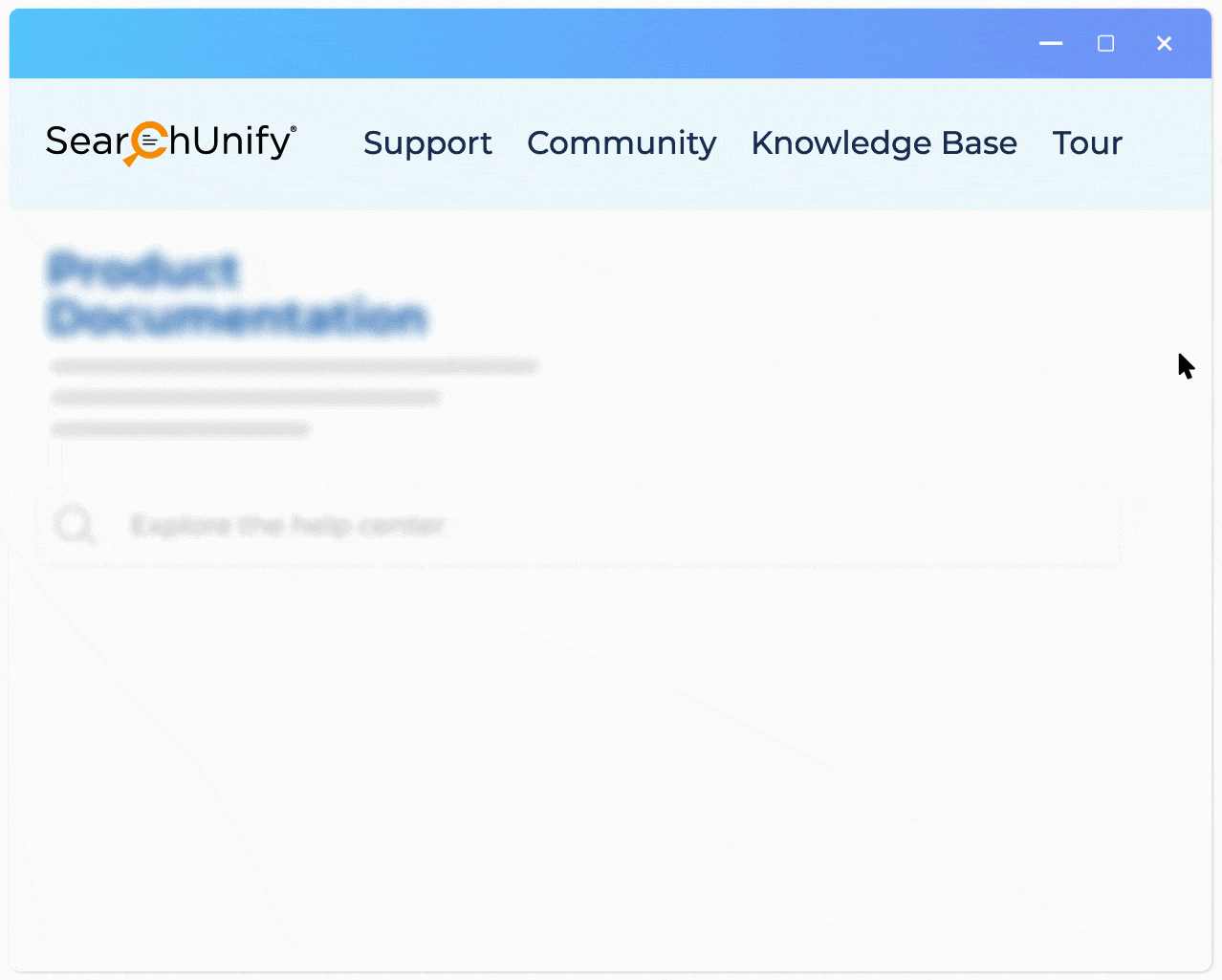Click the blurred help center search field
Screen dimensions: 1222x980
tap(579, 526)
